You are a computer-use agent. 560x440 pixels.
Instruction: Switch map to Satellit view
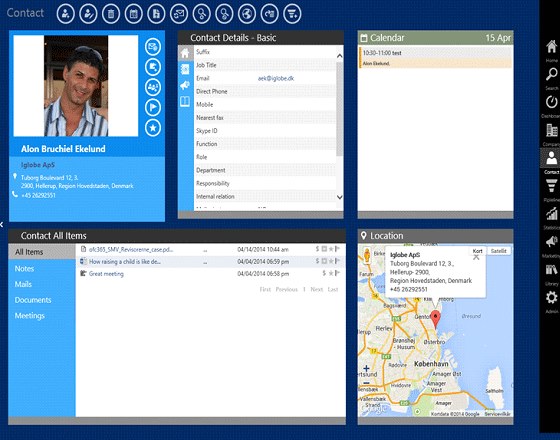pos(499,251)
